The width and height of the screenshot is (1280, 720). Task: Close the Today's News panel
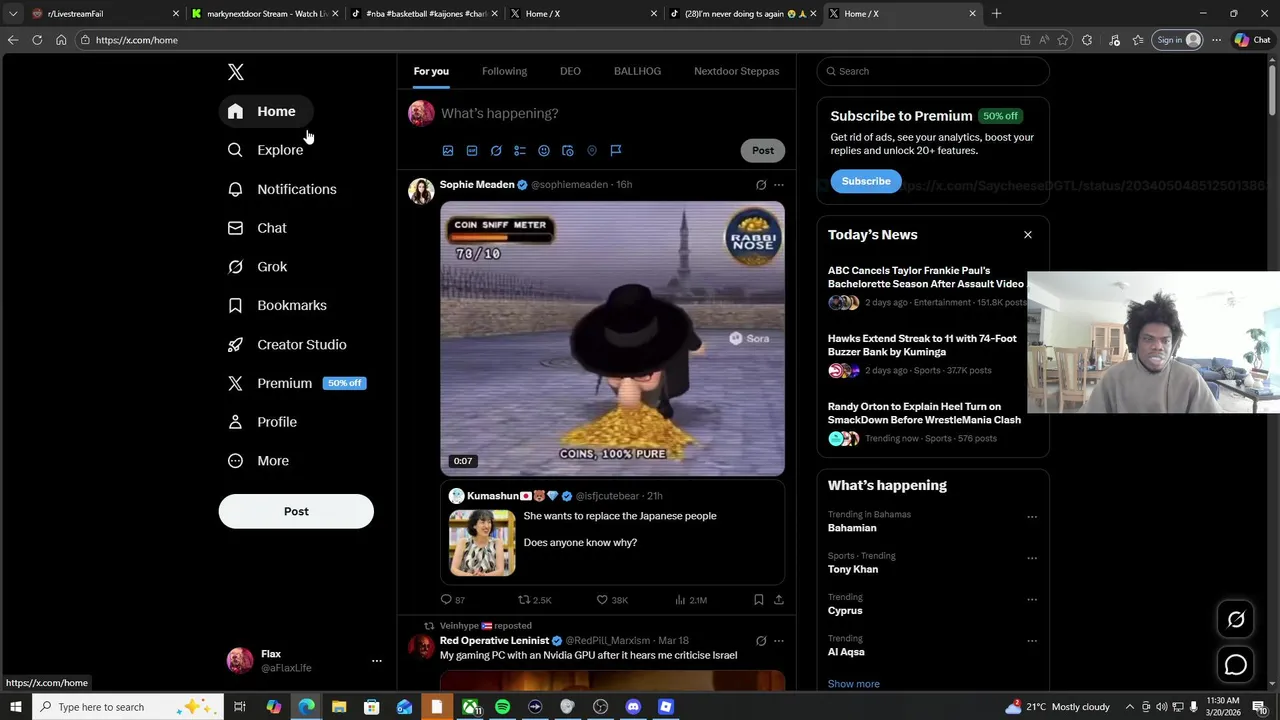point(1028,235)
